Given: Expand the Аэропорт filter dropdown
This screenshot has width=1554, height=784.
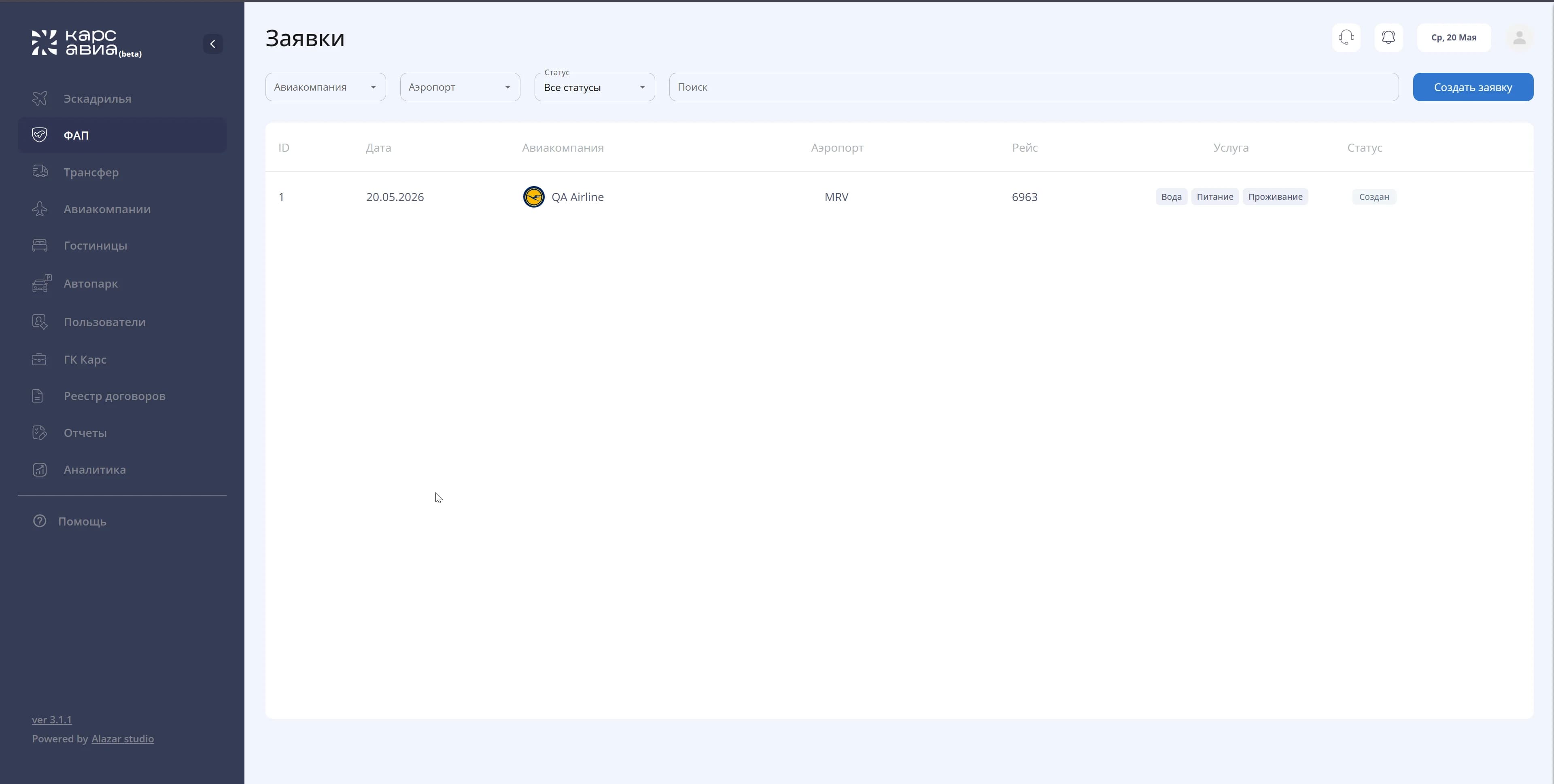Looking at the screenshot, I should point(460,87).
